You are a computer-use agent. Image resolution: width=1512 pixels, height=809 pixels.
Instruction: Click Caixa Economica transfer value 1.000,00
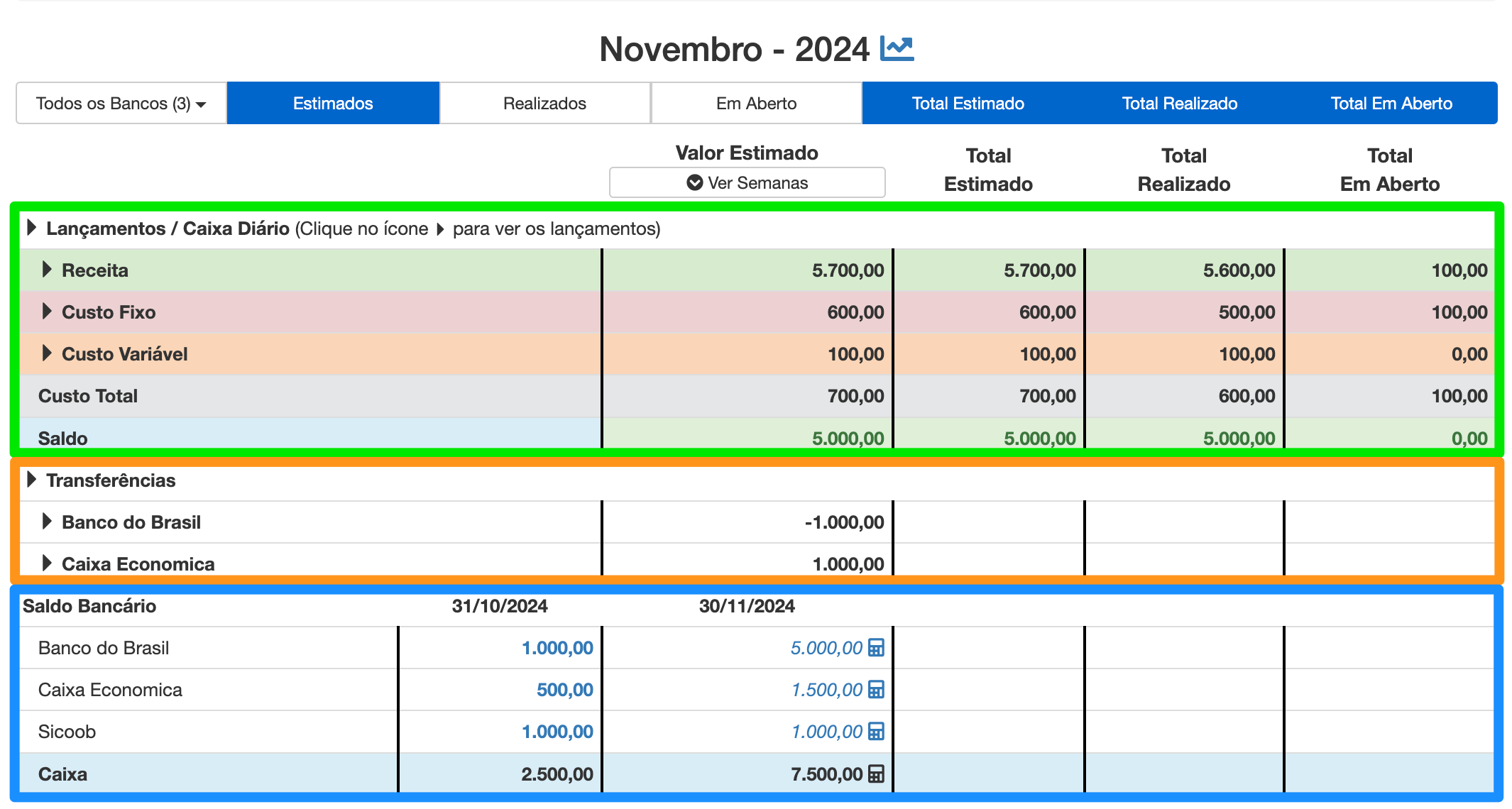click(x=848, y=564)
